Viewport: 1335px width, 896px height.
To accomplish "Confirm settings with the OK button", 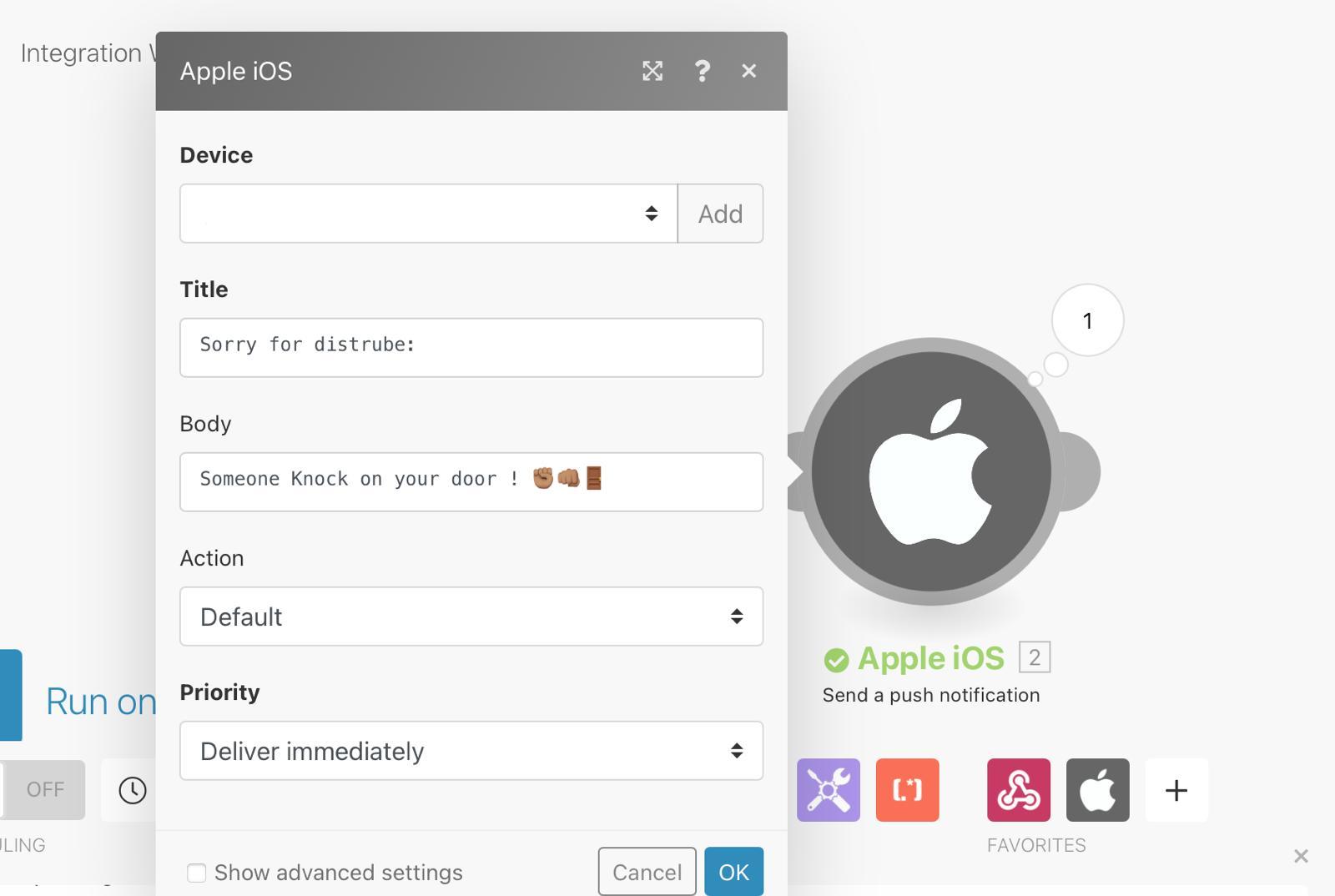I will [733, 872].
